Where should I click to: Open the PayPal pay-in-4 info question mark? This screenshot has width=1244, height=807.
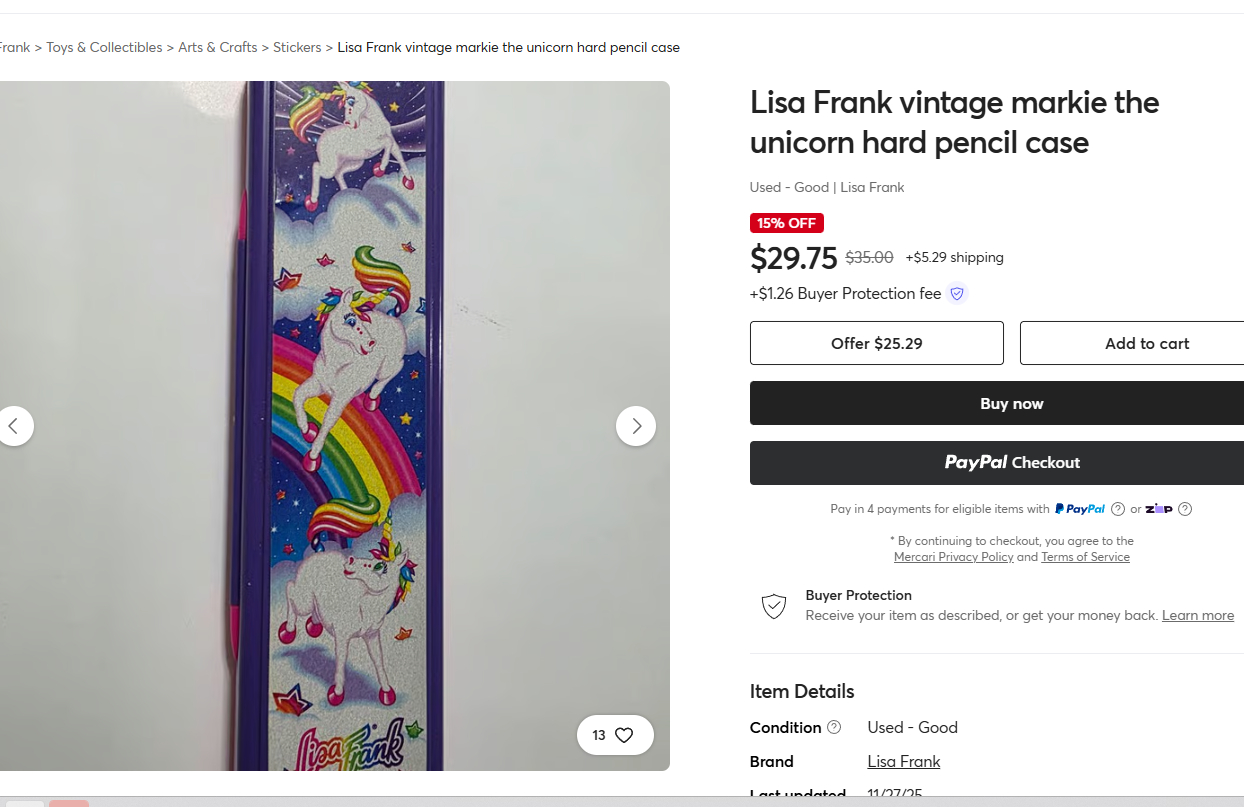pyautogui.click(x=1118, y=509)
